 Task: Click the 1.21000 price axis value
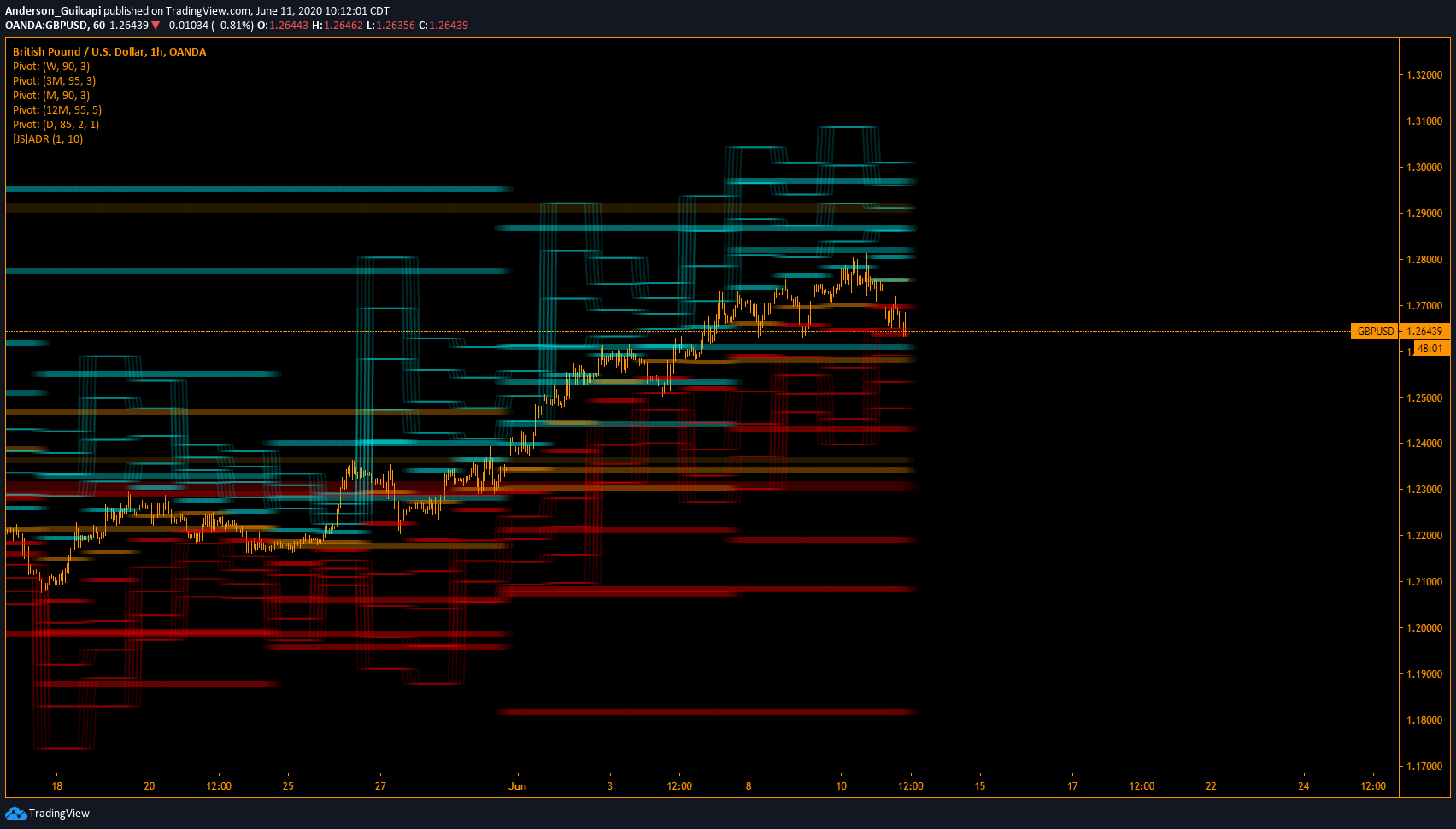click(x=1424, y=582)
